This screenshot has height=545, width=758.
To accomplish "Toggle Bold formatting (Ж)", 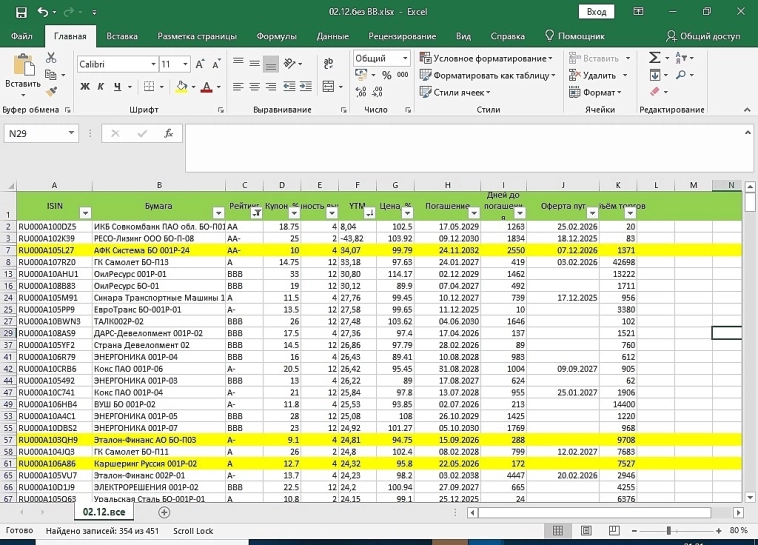I will [x=85, y=87].
